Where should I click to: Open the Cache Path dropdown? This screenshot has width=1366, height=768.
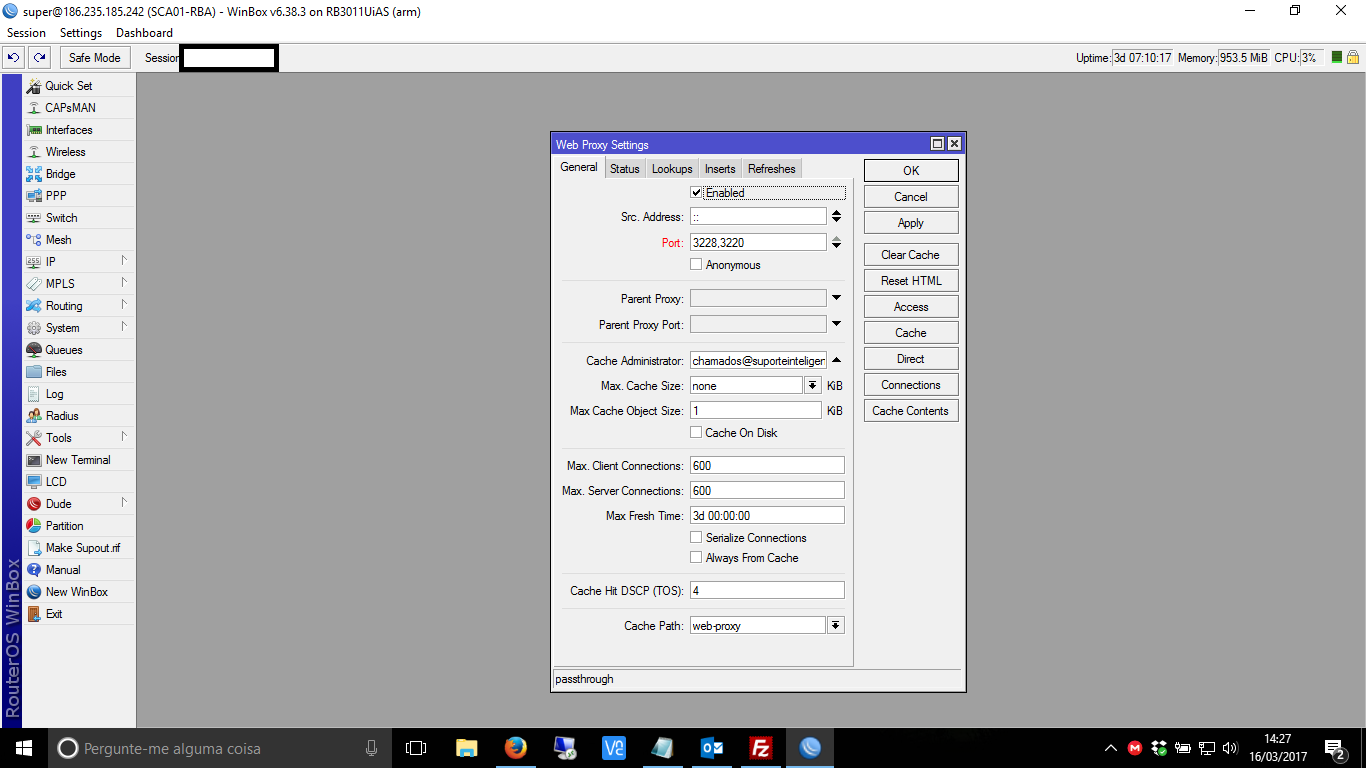point(836,625)
